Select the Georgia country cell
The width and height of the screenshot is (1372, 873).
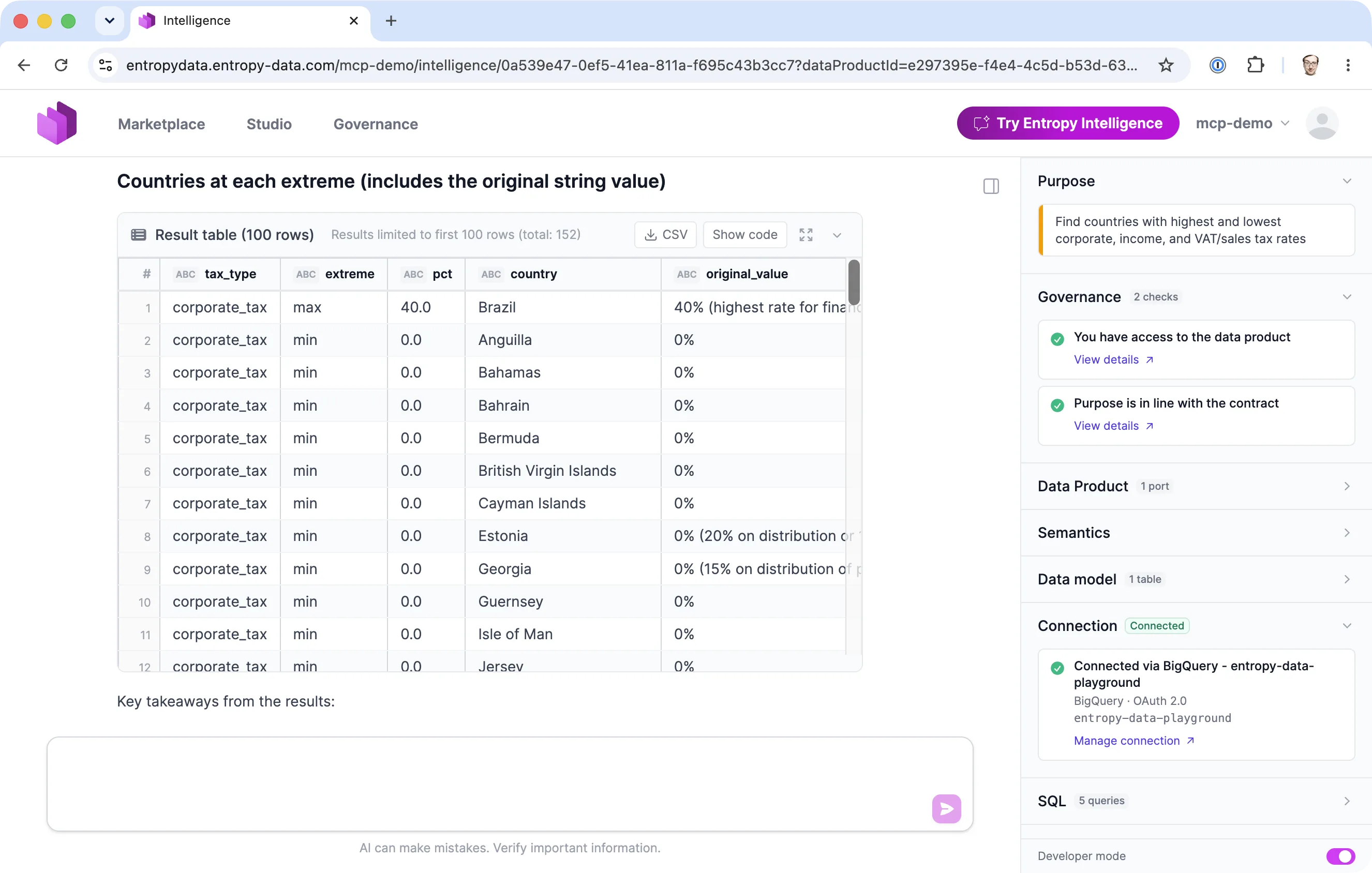click(x=563, y=569)
